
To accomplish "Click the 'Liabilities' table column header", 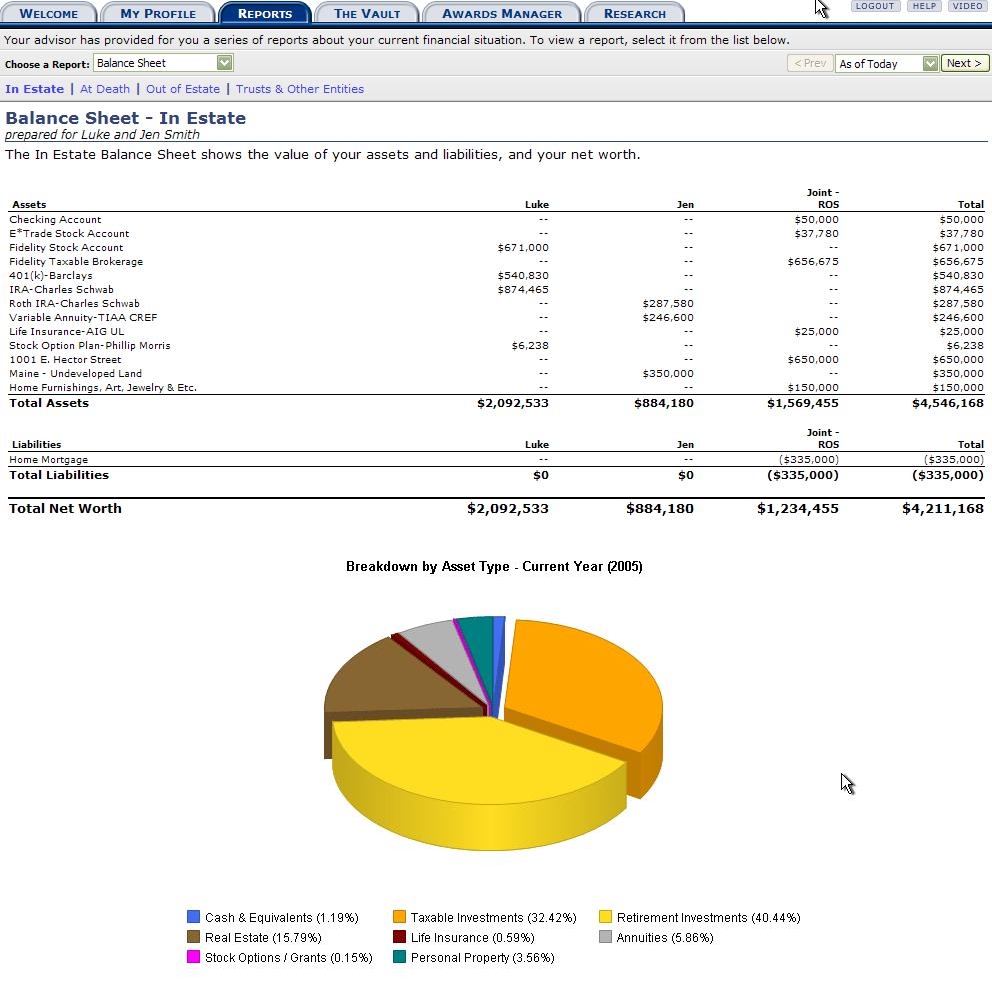I will [37, 445].
